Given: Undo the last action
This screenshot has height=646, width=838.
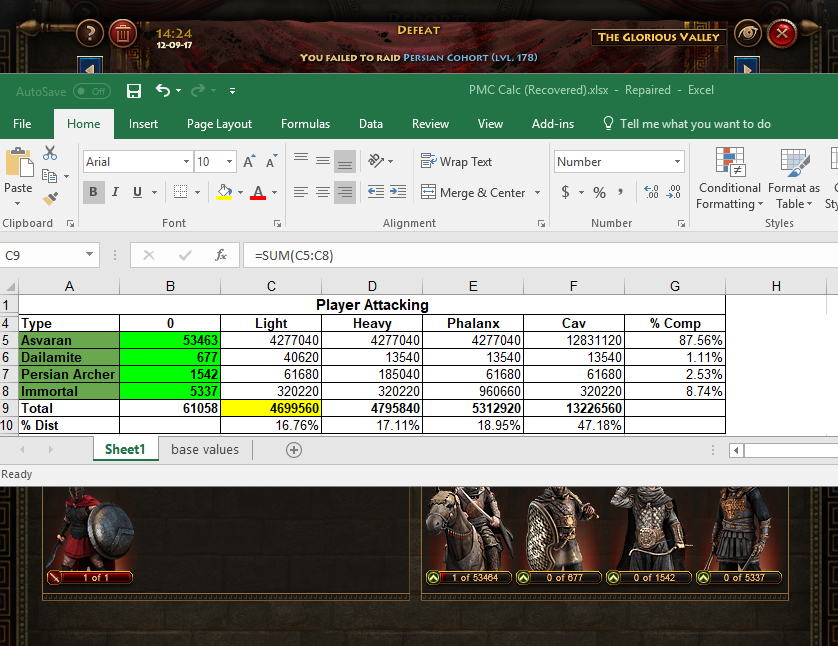Looking at the screenshot, I should [163, 90].
